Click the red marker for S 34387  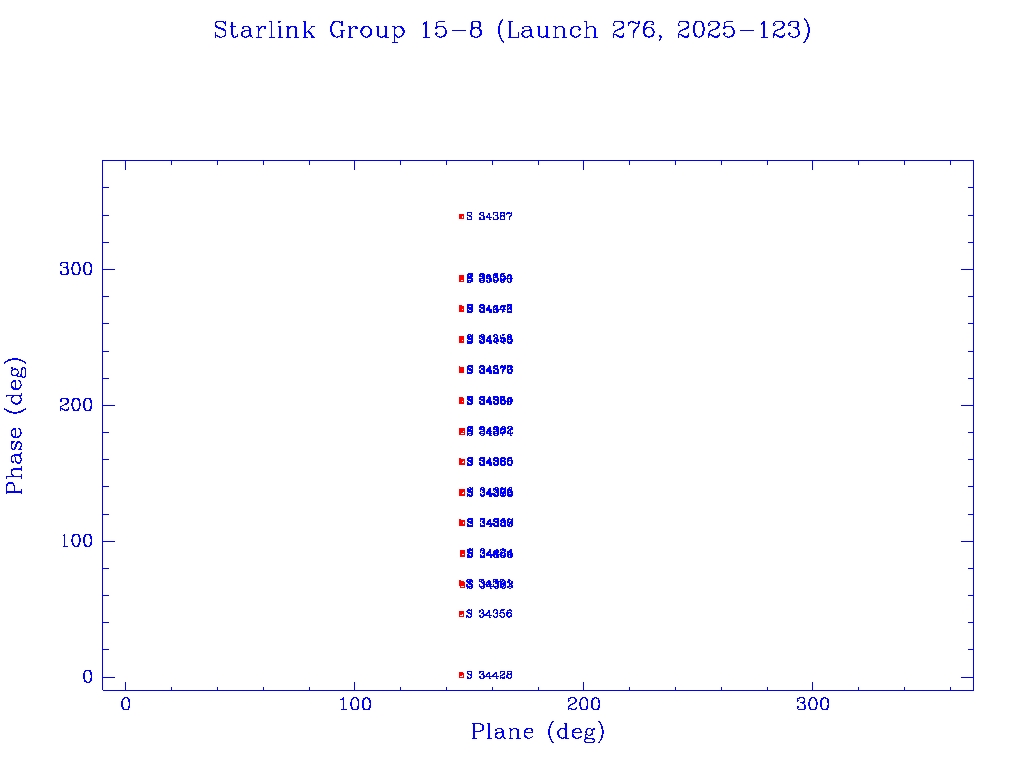click(x=461, y=216)
